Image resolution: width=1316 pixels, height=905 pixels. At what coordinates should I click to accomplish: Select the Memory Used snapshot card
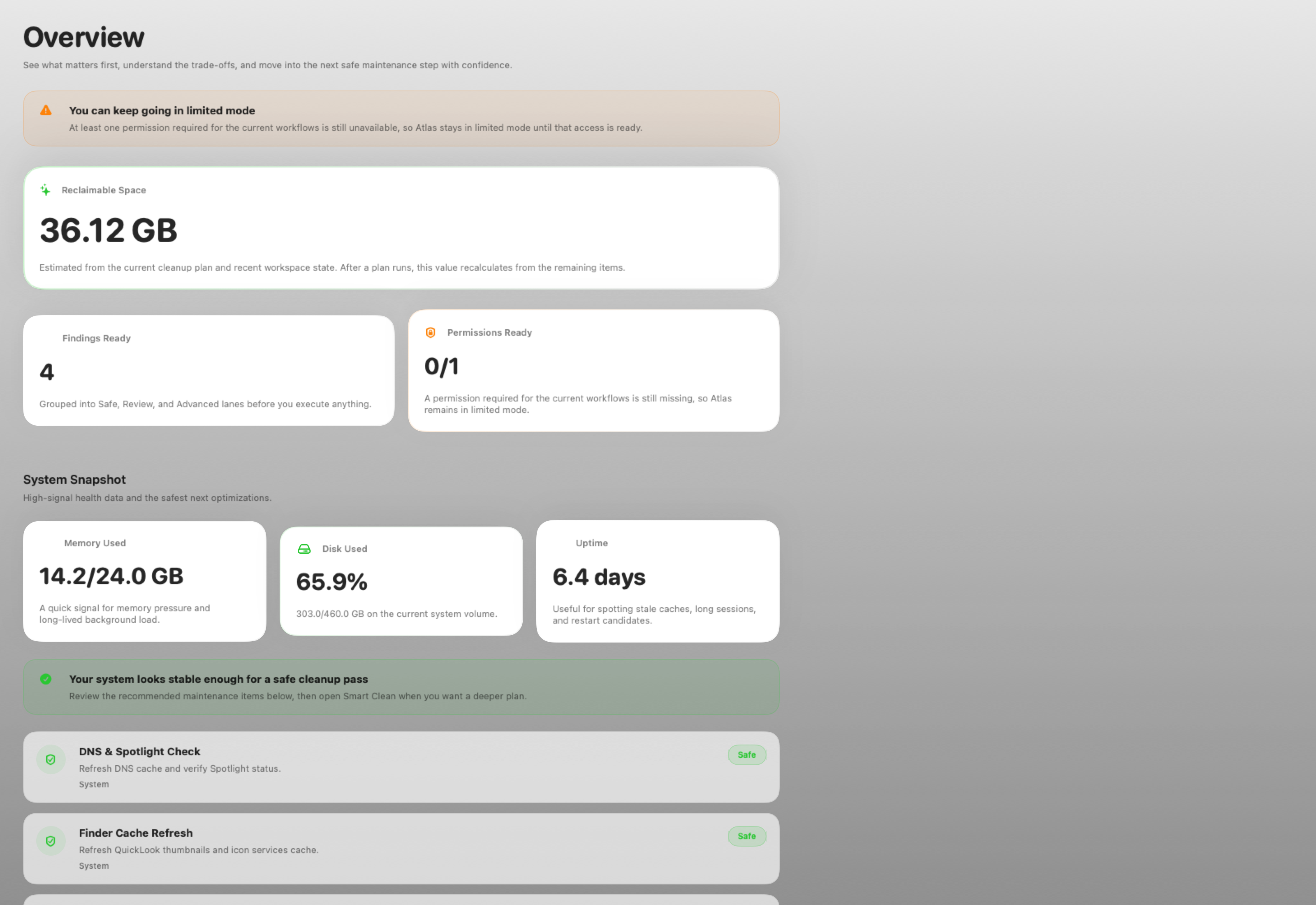[x=144, y=581]
